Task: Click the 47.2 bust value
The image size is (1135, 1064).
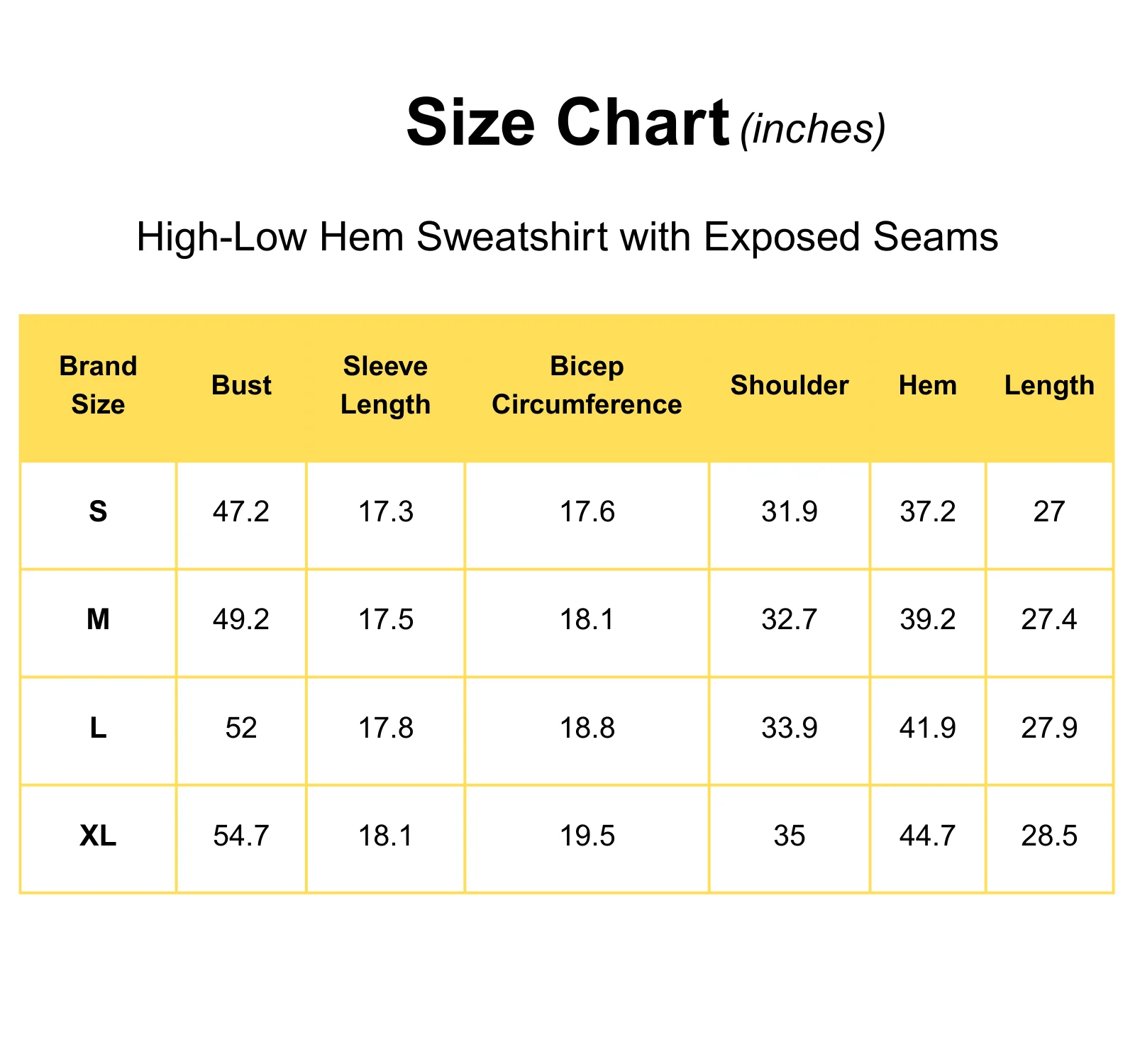Action: (x=241, y=511)
